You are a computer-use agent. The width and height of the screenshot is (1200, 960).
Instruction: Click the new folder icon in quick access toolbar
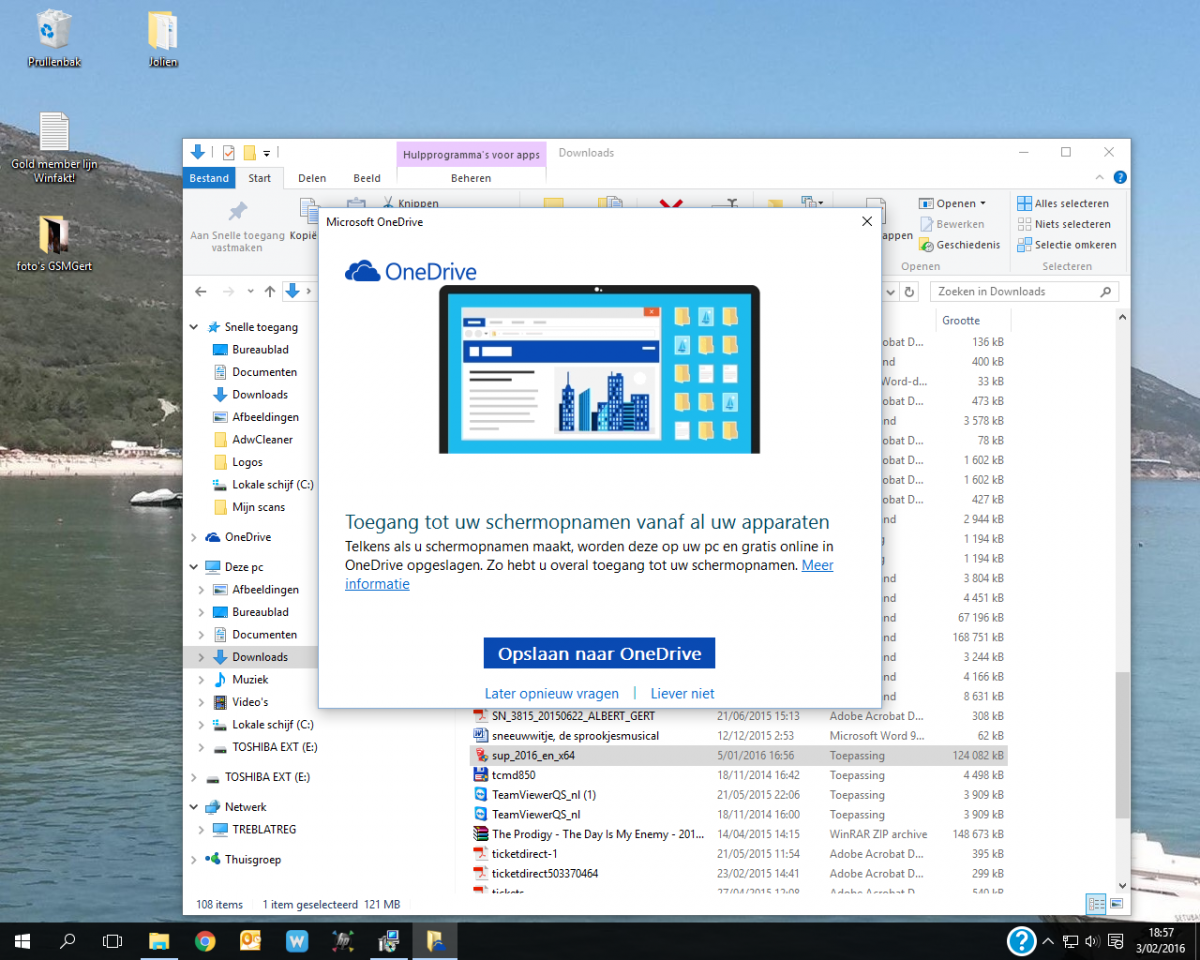[x=250, y=153]
